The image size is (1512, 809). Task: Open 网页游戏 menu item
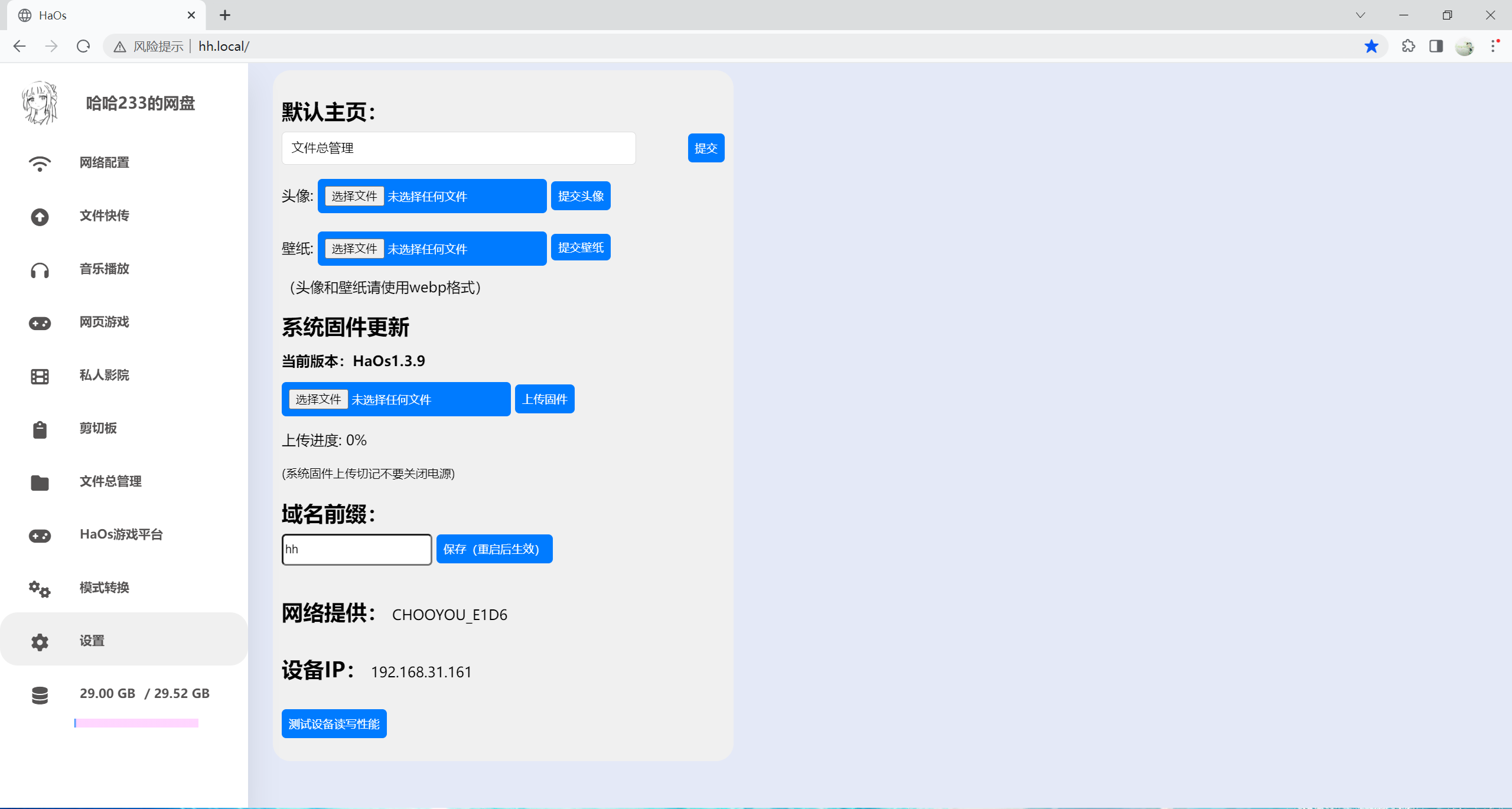point(124,322)
